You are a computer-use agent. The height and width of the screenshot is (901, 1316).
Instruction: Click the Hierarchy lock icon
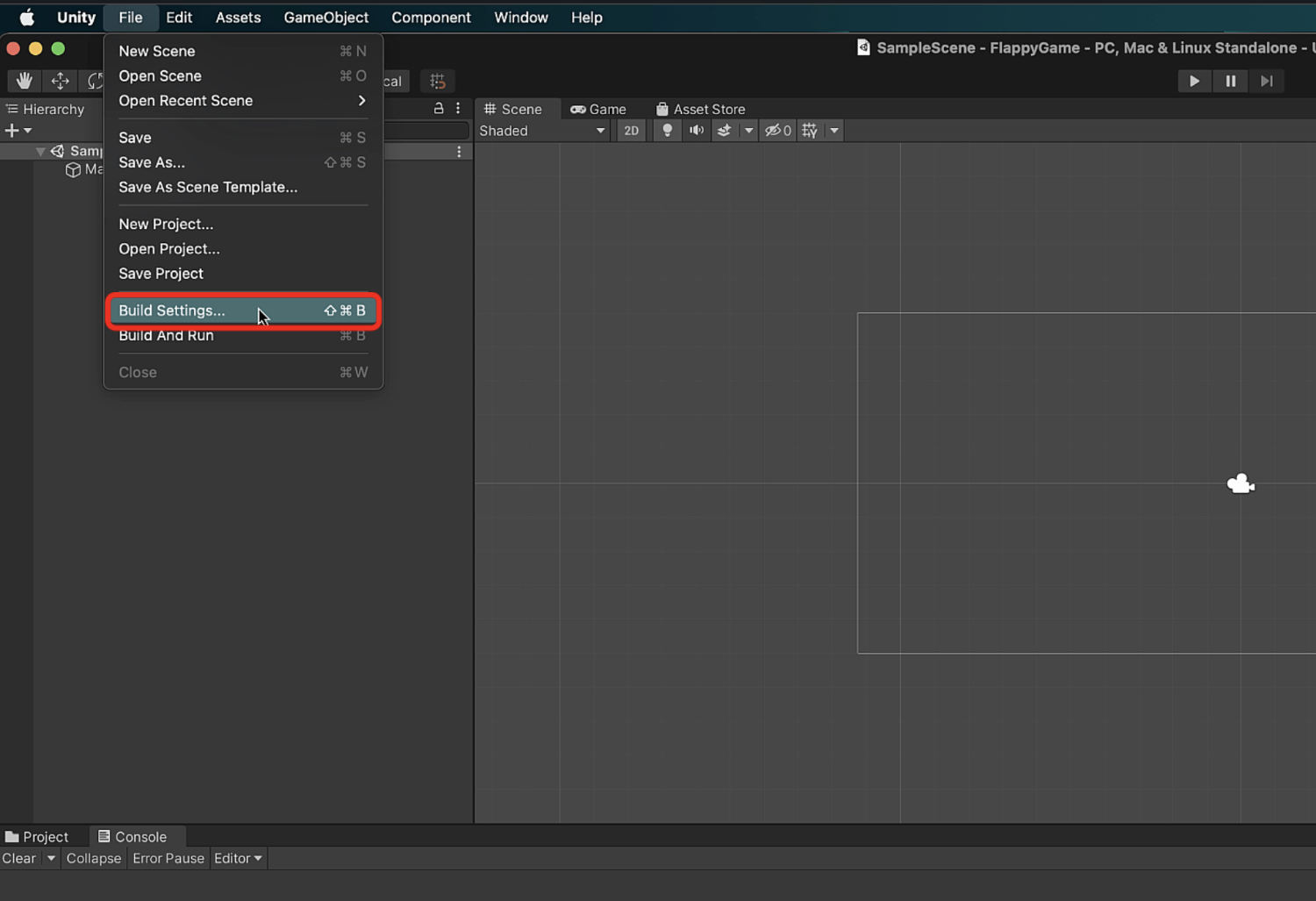point(439,108)
